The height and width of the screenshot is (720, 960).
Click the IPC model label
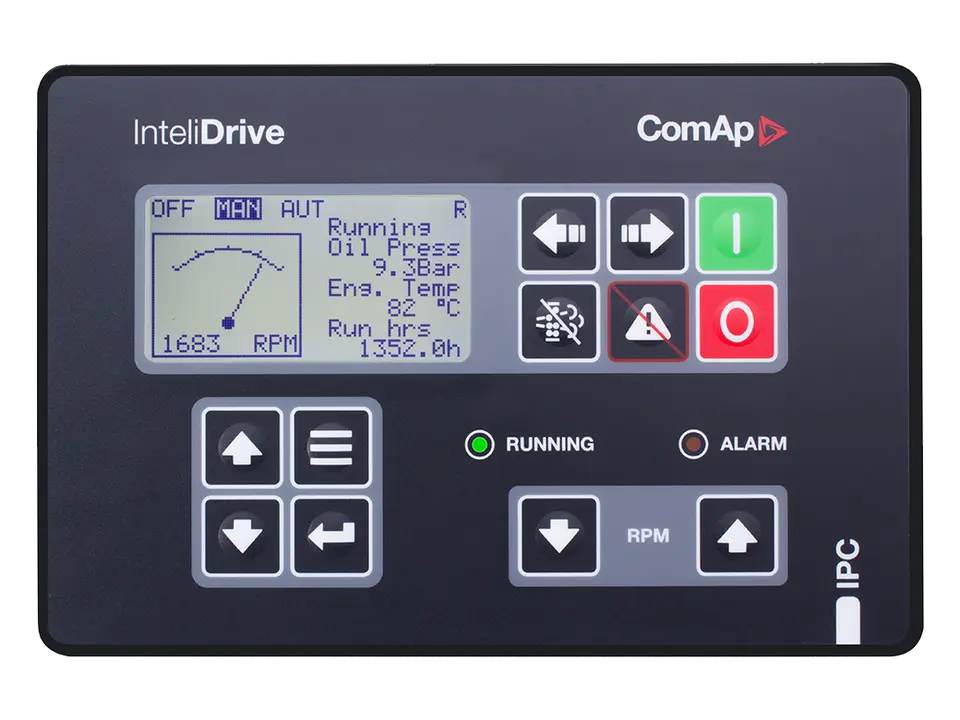pyautogui.click(x=848, y=563)
